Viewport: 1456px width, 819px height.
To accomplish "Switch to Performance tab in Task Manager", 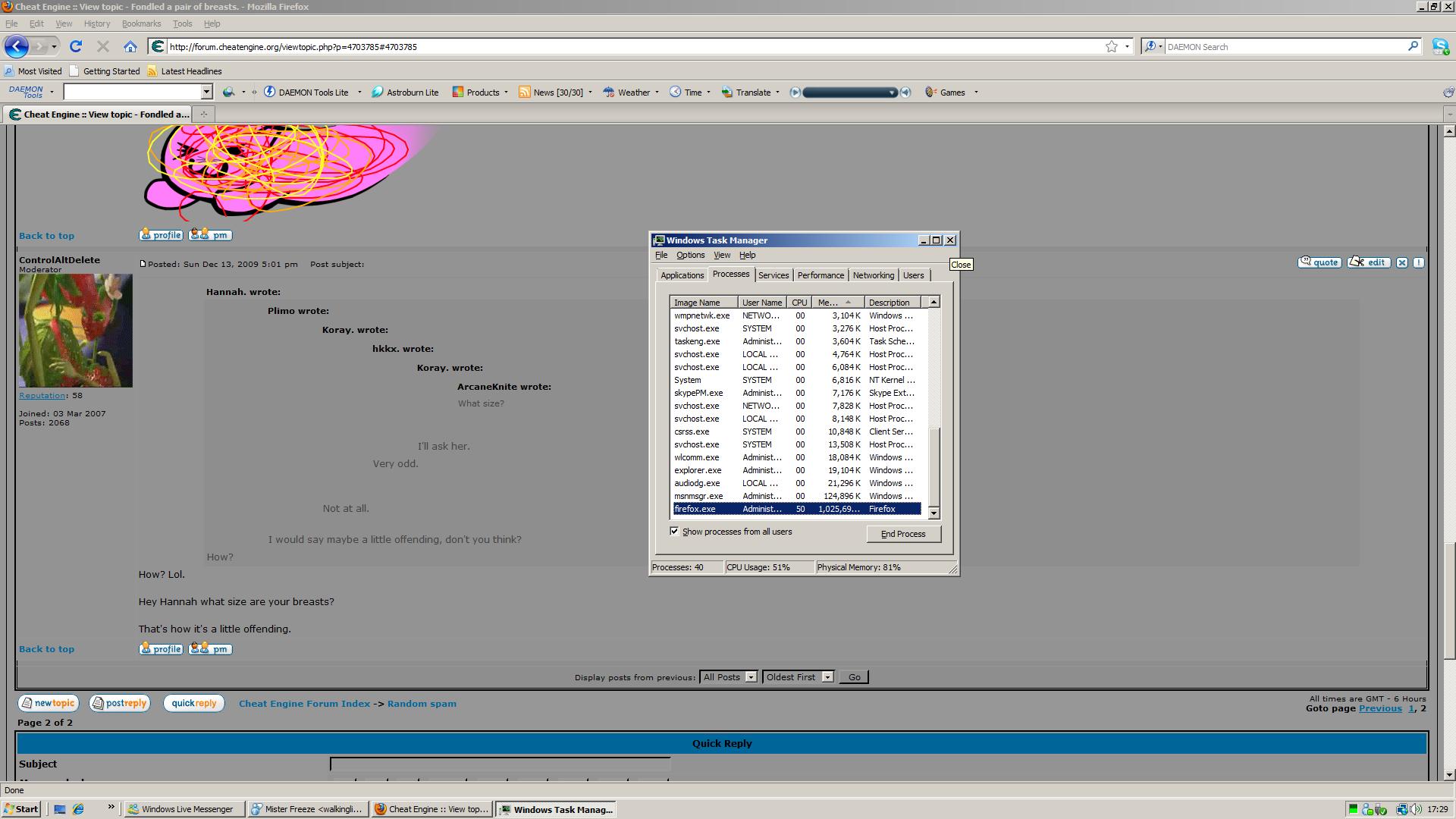I will 821,275.
